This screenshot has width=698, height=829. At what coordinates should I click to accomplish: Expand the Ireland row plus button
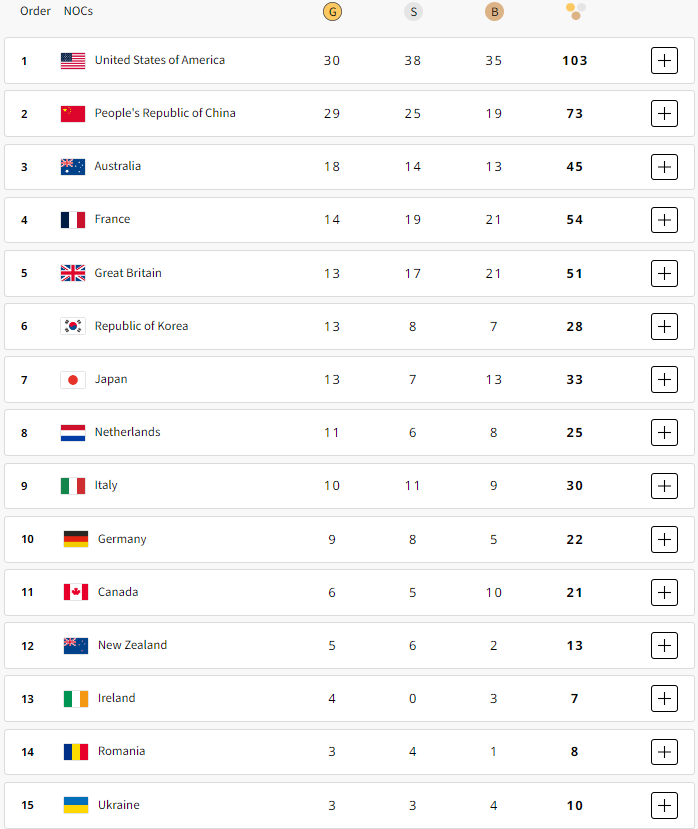click(664, 698)
